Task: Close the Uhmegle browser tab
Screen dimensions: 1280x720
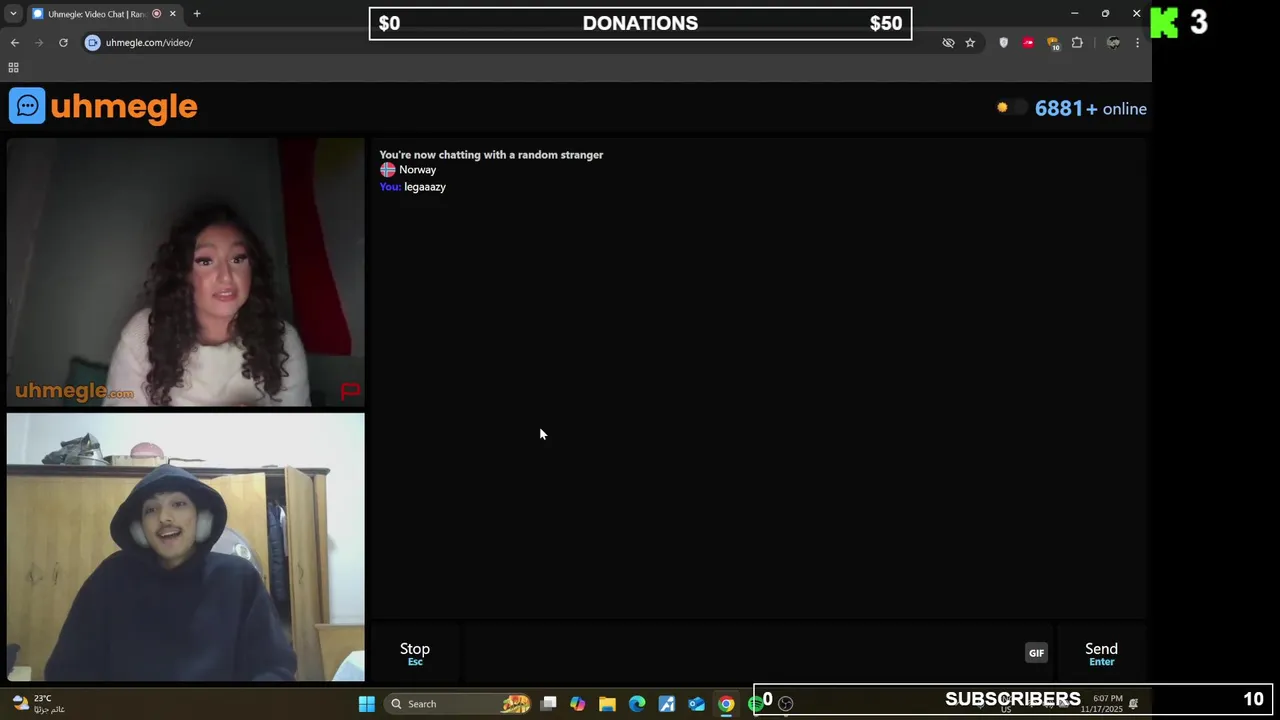Action: (x=172, y=14)
